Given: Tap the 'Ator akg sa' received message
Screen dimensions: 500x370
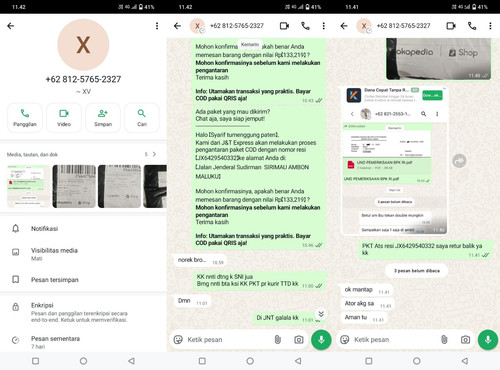Looking at the screenshot, I should (367, 304).
